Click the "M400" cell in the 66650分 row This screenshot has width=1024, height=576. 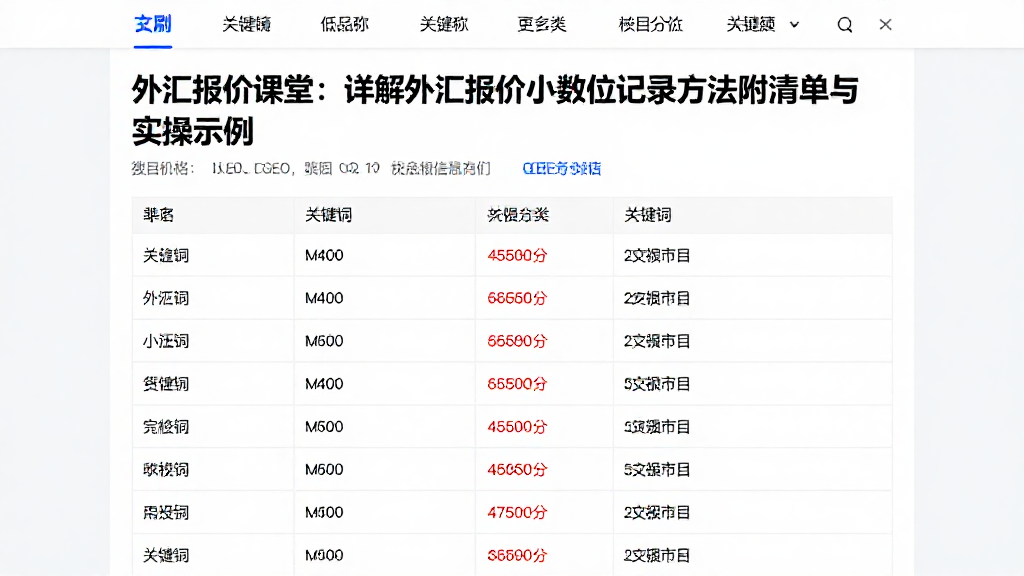(324, 298)
